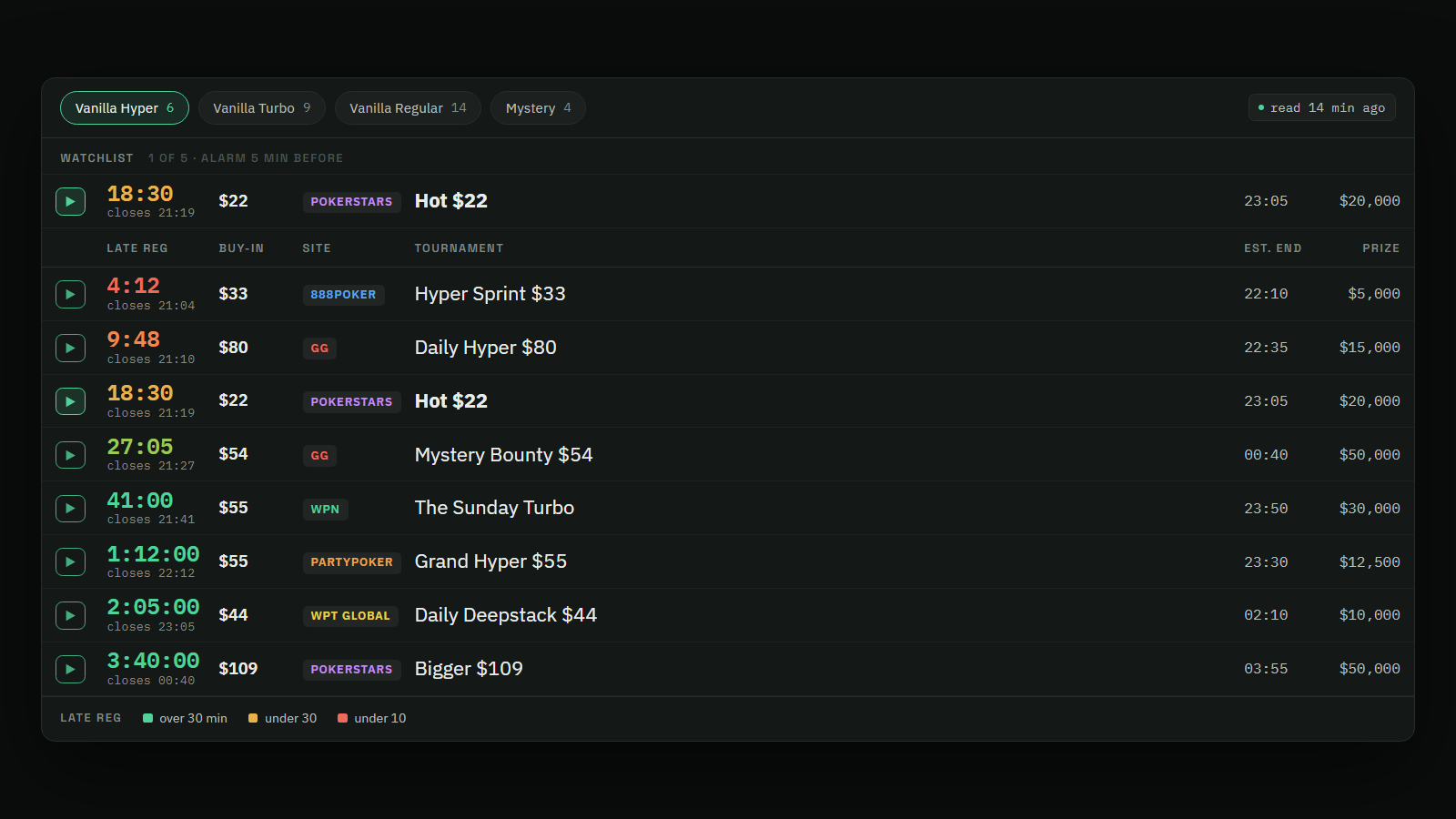Click the PARTYPOKER site badge

click(x=351, y=562)
